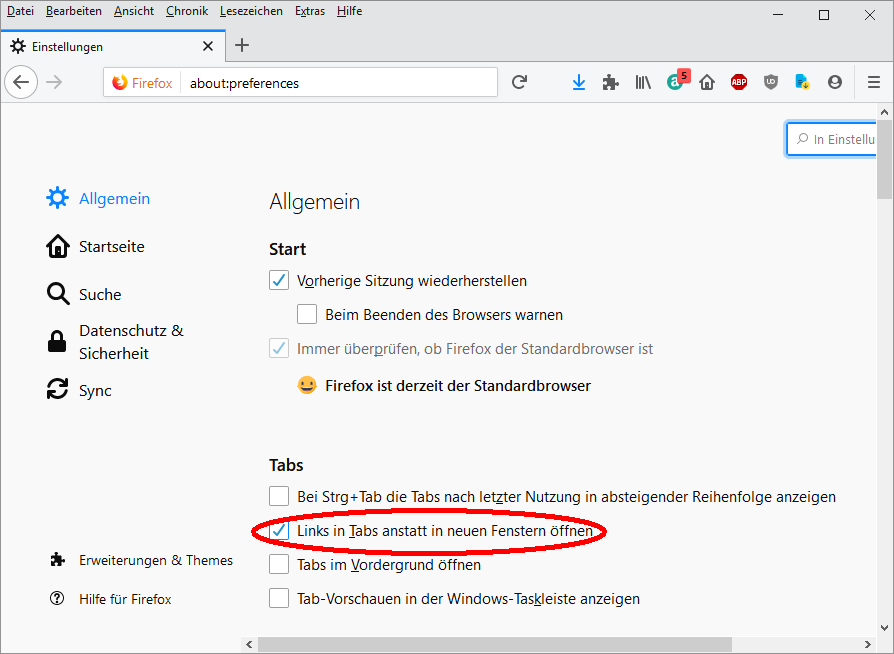This screenshot has height=654, width=894.
Task: Click the vertical scrollbar up arrow
Action: [x=884, y=112]
